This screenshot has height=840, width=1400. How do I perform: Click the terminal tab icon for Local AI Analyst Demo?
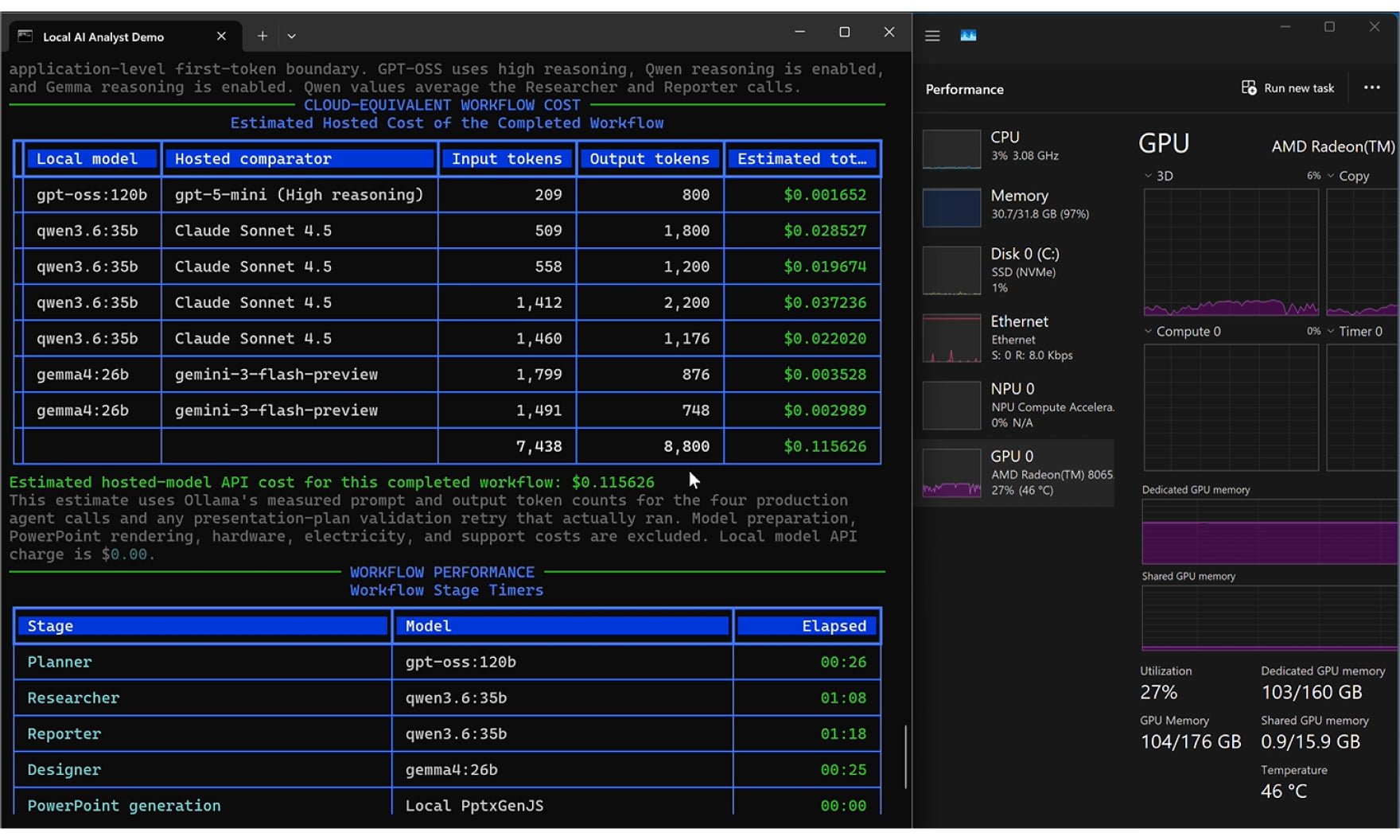(x=25, y=37)
